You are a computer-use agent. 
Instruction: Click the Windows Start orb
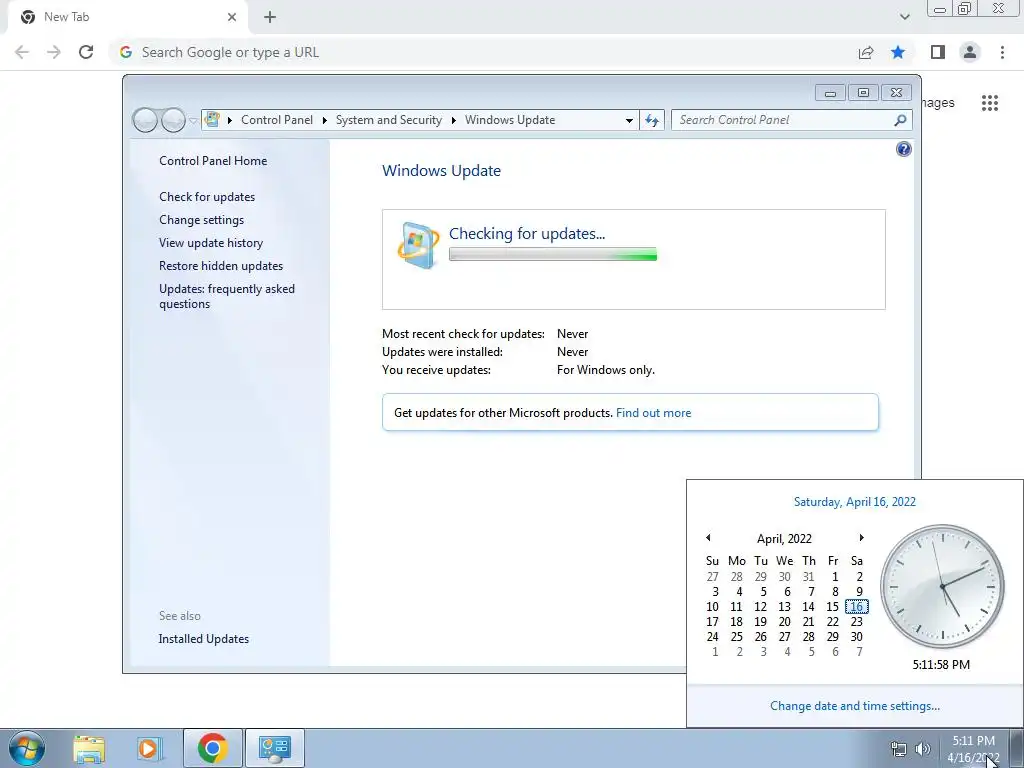pyautogui.click(x=27, y=748)
